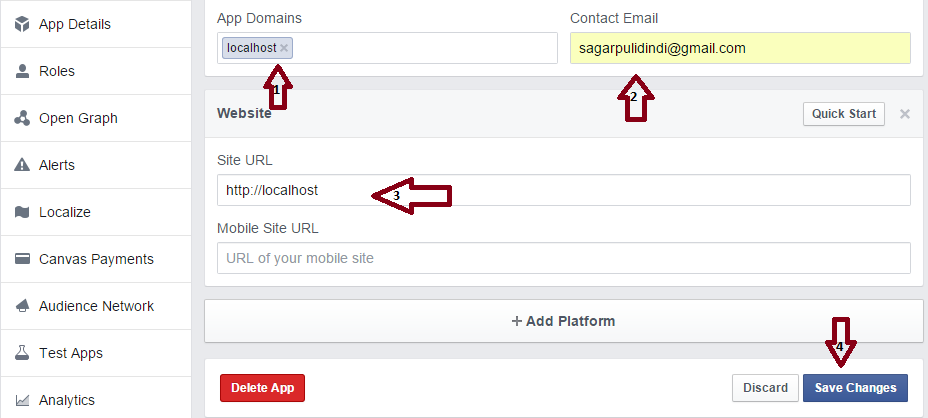
Task: Close the Website platform panel
Action: (905, 114)
